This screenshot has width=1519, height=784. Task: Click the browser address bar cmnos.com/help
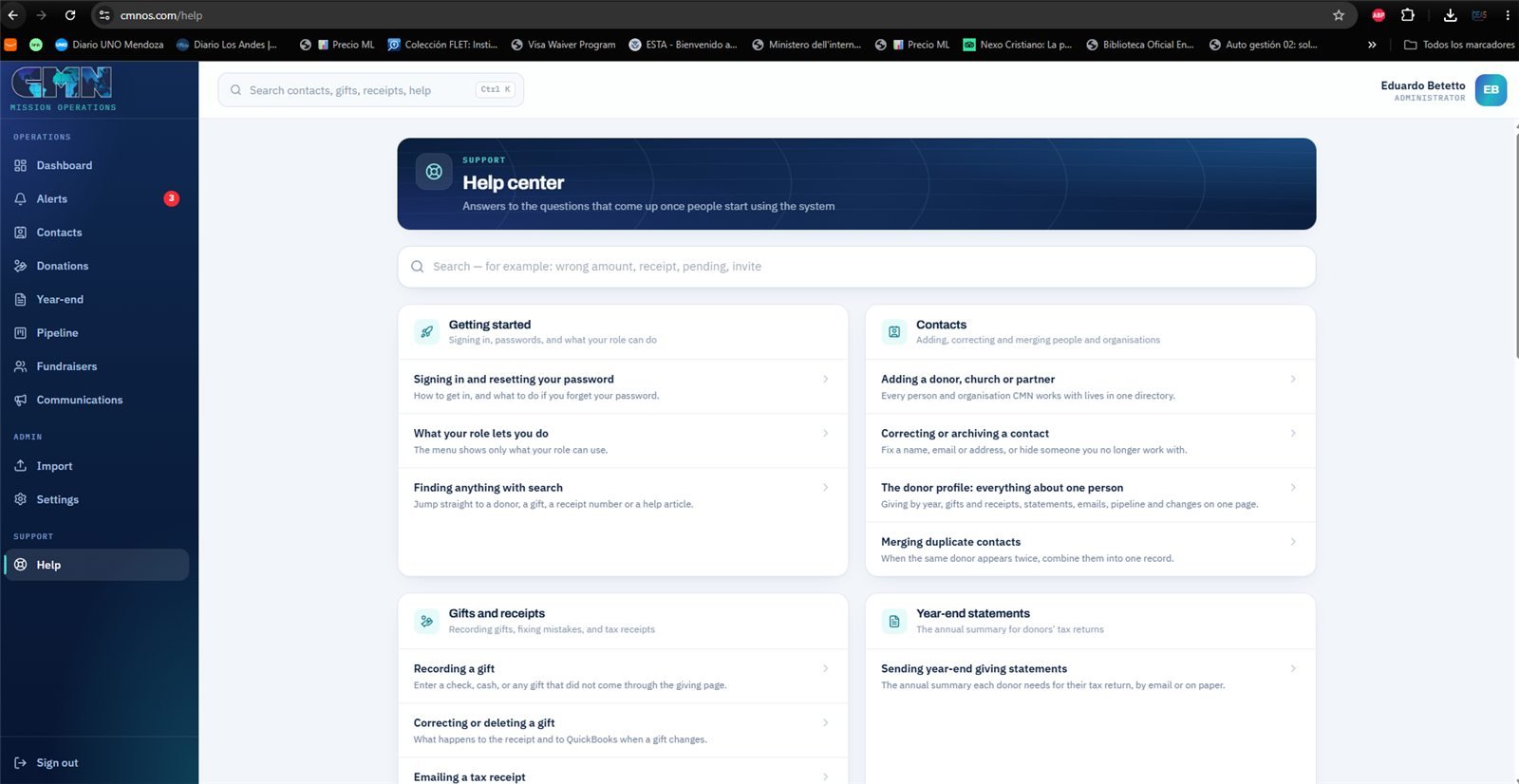click(712, 15)
